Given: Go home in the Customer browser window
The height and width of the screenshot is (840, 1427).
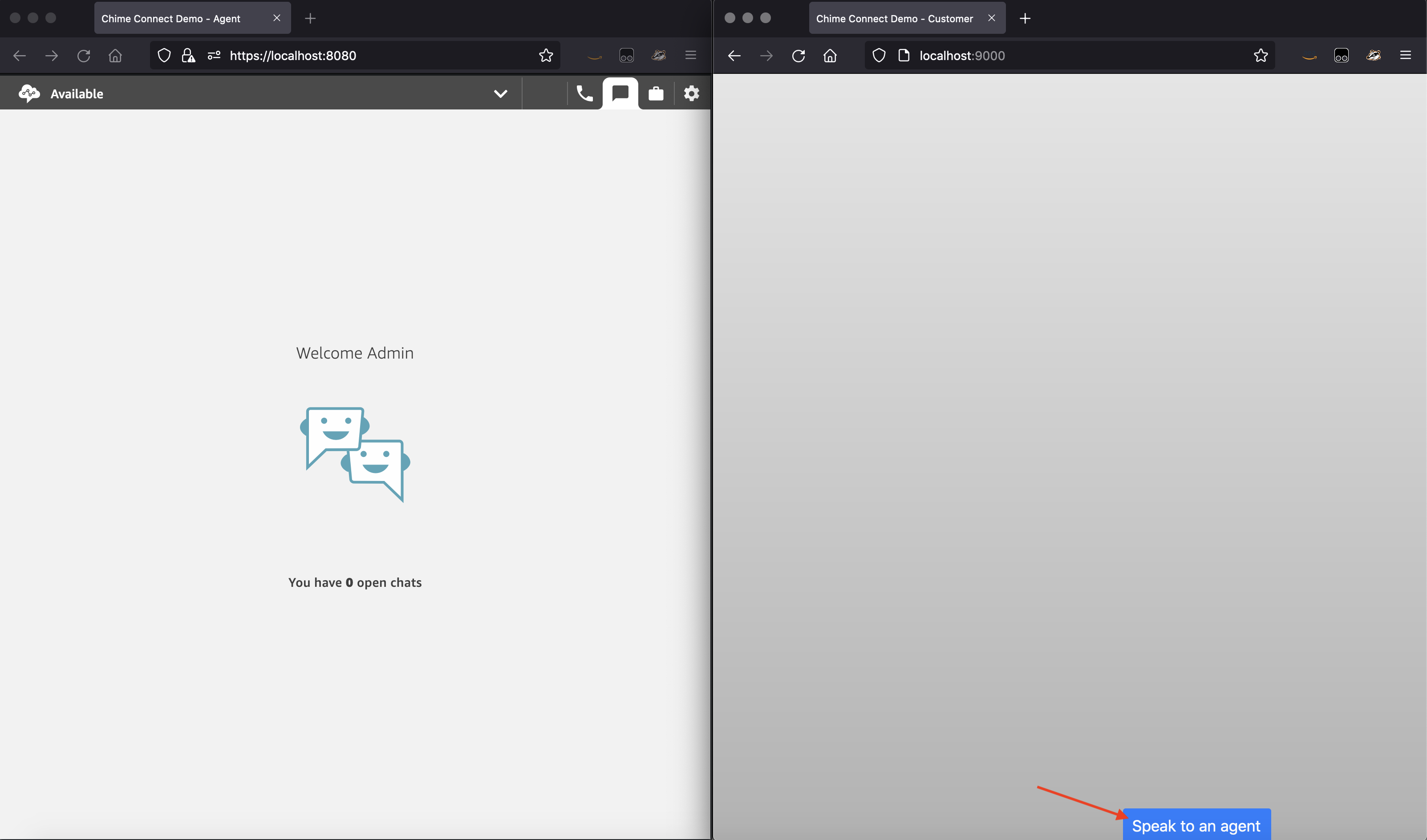Looking at the screenshot, I should 830,56.
